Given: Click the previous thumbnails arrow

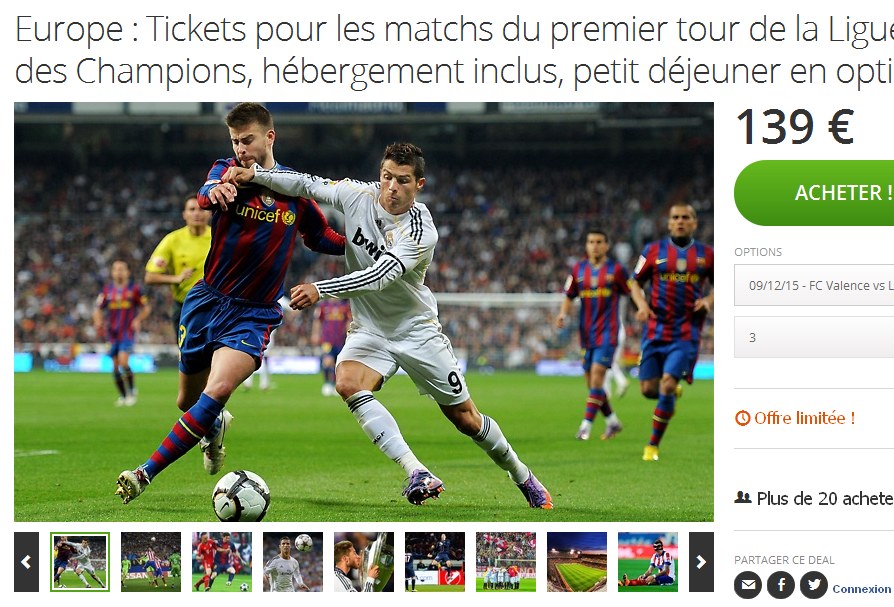Looking at the screenshot, I should 26,562.
